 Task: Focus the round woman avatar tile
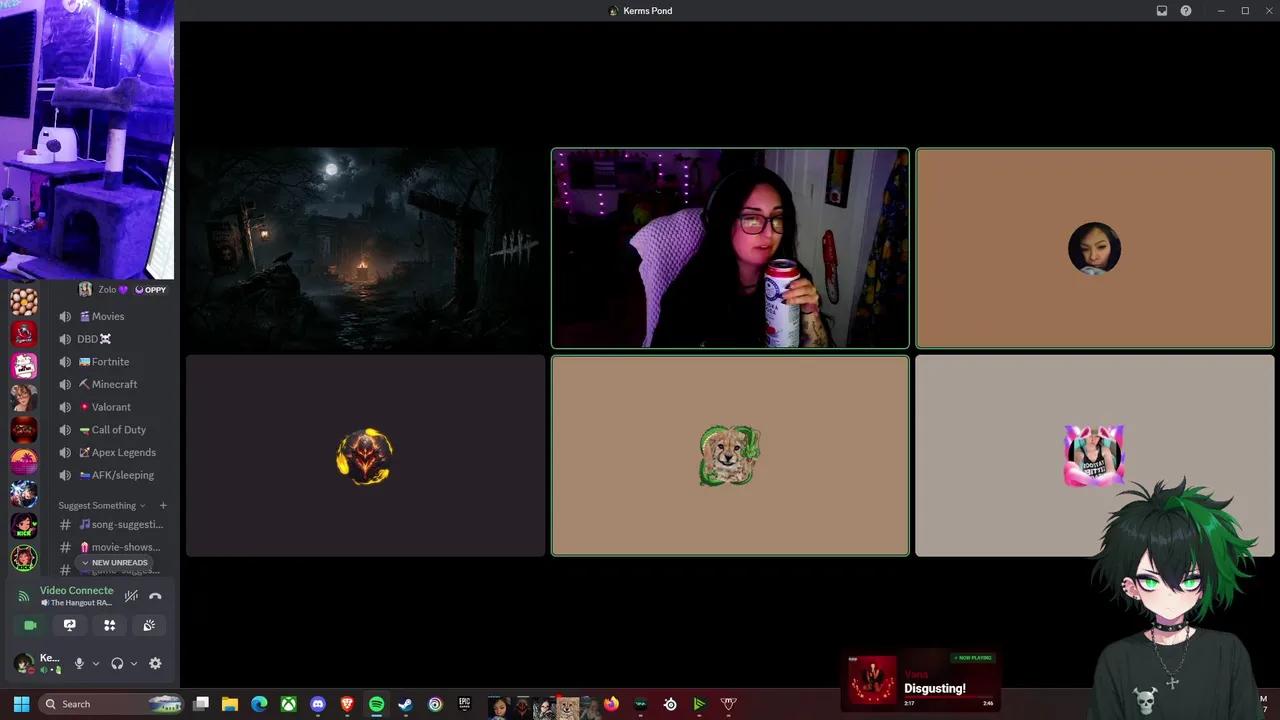click(x=1095, y=248)
